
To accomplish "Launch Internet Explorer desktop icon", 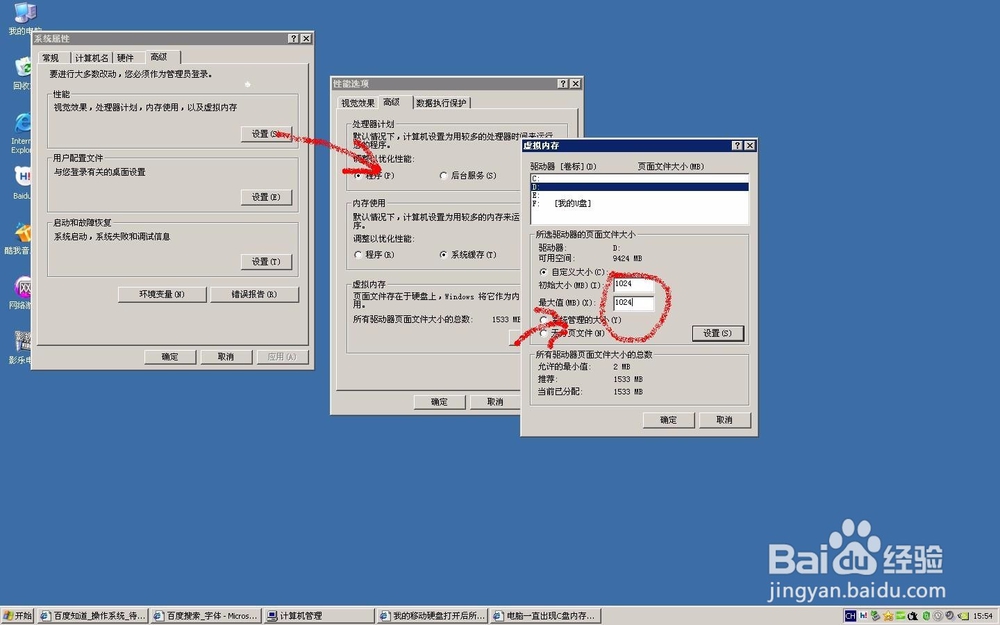I will [x=22, y=133].
